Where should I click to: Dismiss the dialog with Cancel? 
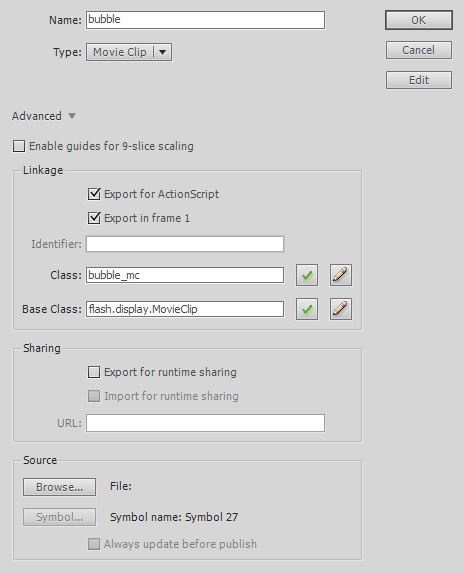point(419,50)
